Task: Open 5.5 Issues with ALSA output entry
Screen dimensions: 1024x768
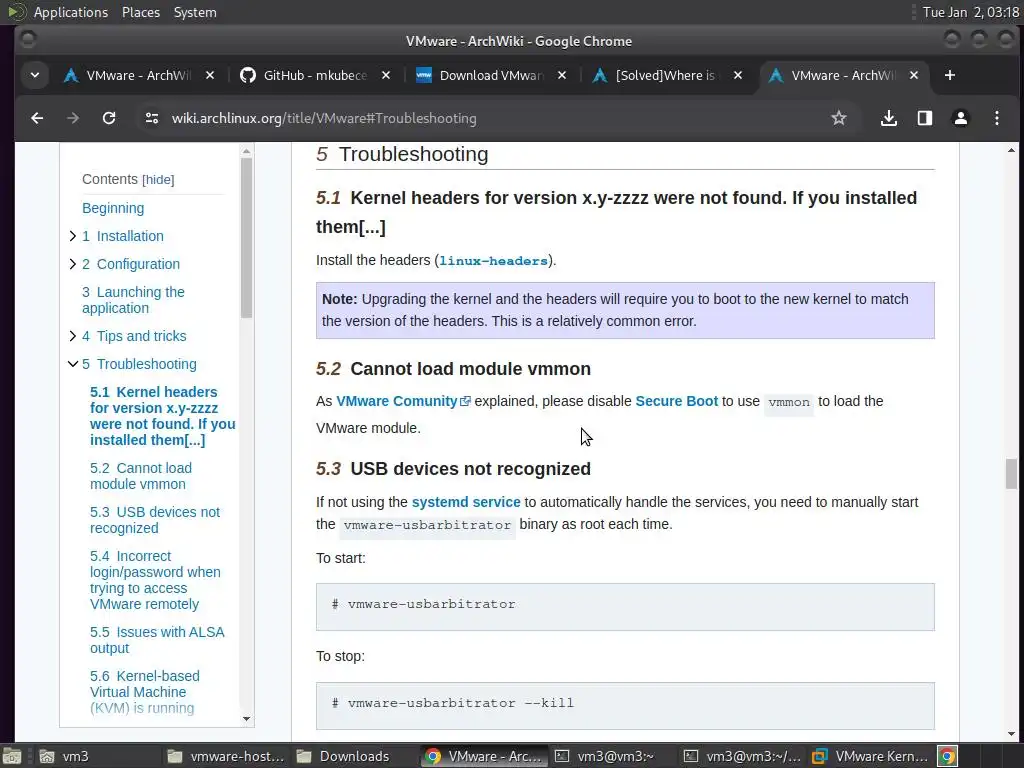Action: tap(157, 640)
